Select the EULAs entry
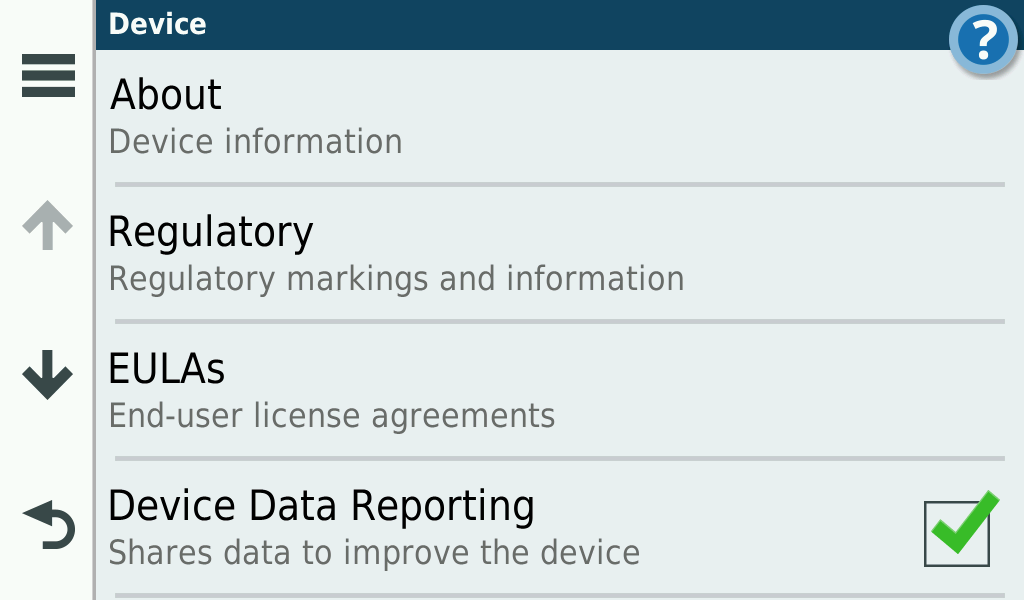This screenshot has width=1024, height=600. (x=166, y=369)
